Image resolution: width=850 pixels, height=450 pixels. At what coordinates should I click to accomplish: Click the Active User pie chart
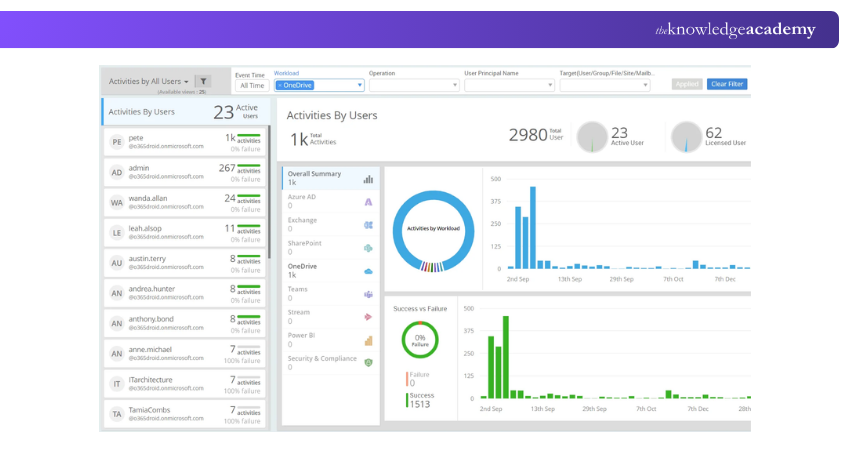[592, 137]
